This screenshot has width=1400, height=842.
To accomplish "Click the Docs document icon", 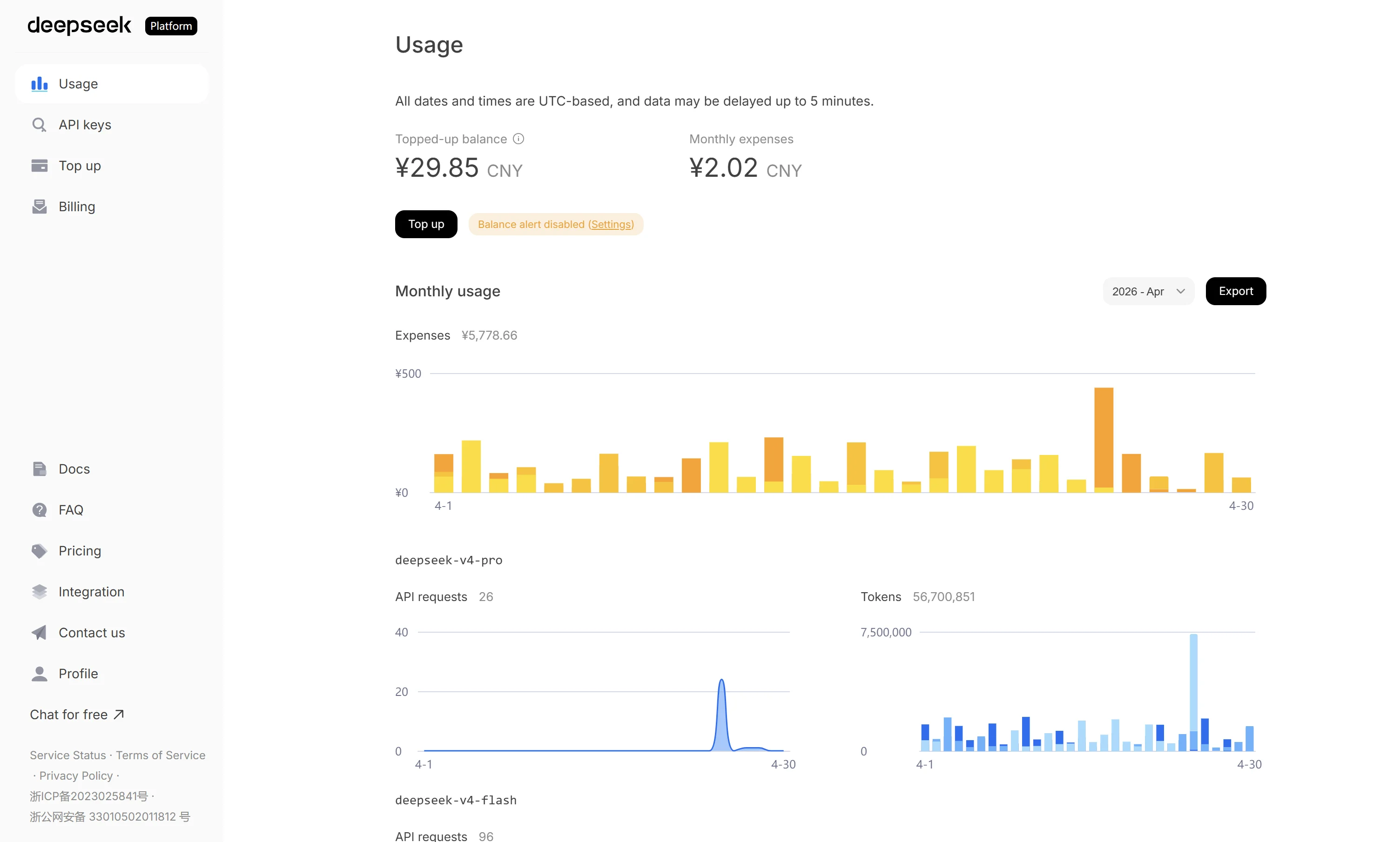I will (x=39, y=469).
